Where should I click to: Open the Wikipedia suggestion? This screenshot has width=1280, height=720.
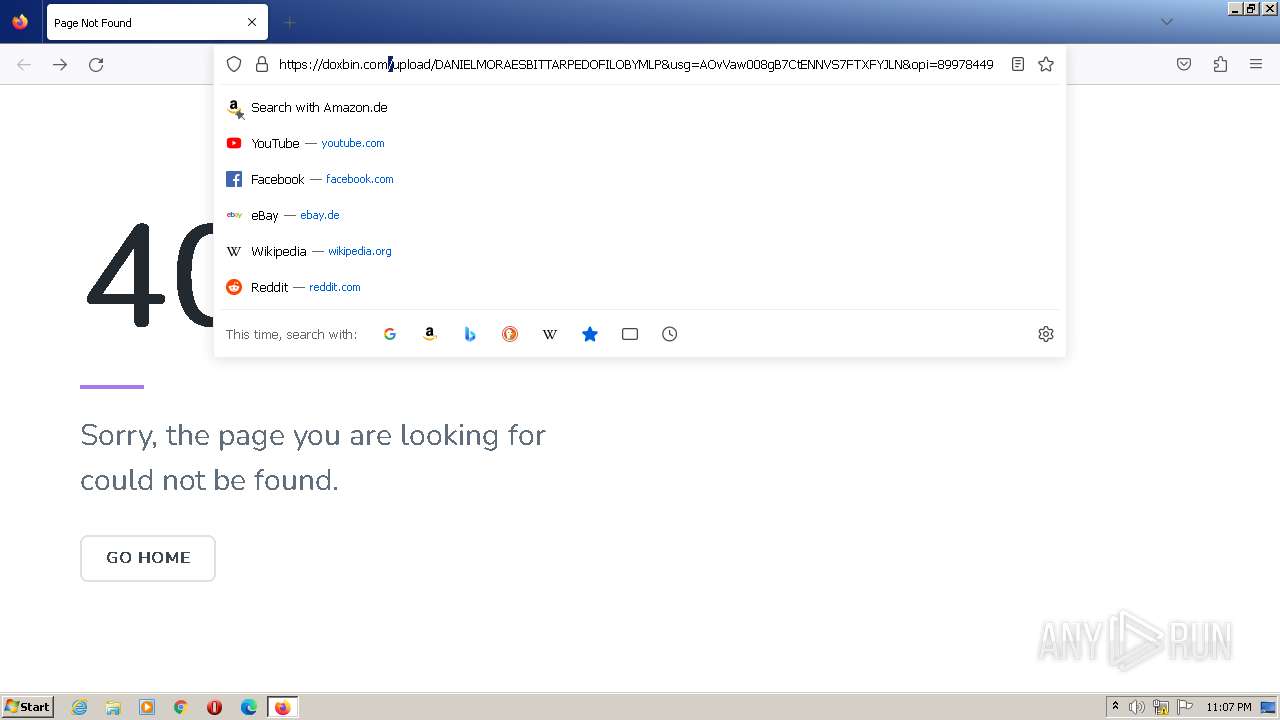tap(640, 251)
